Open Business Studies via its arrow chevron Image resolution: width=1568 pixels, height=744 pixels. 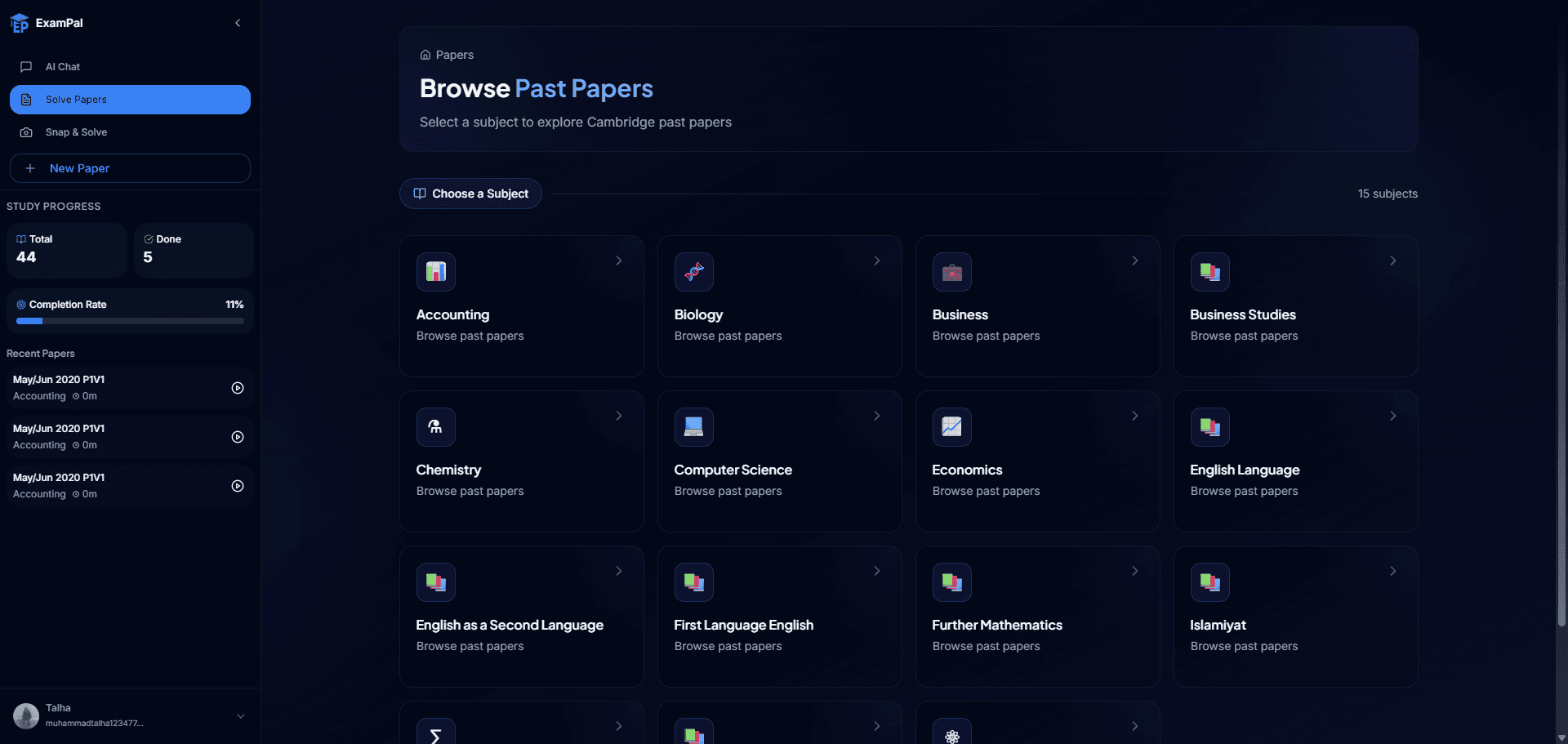tap(1392, 261)
